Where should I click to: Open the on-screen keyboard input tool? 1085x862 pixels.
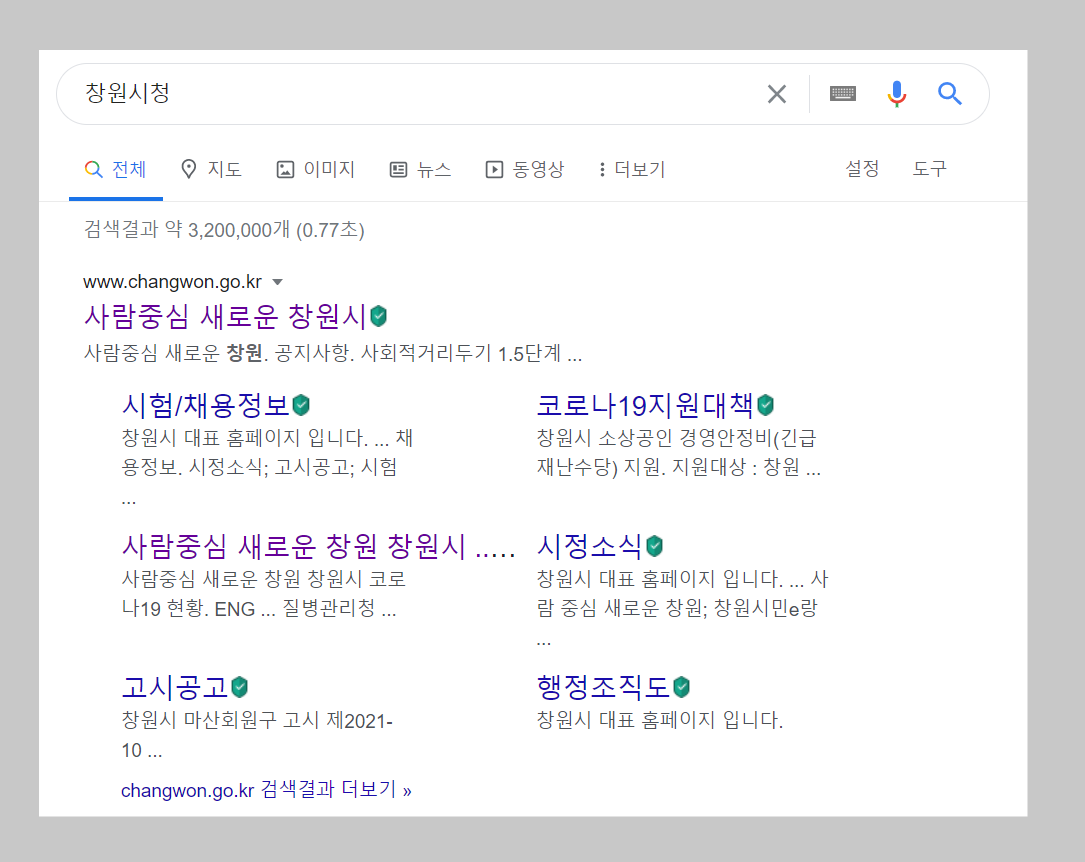coord(842,93)
